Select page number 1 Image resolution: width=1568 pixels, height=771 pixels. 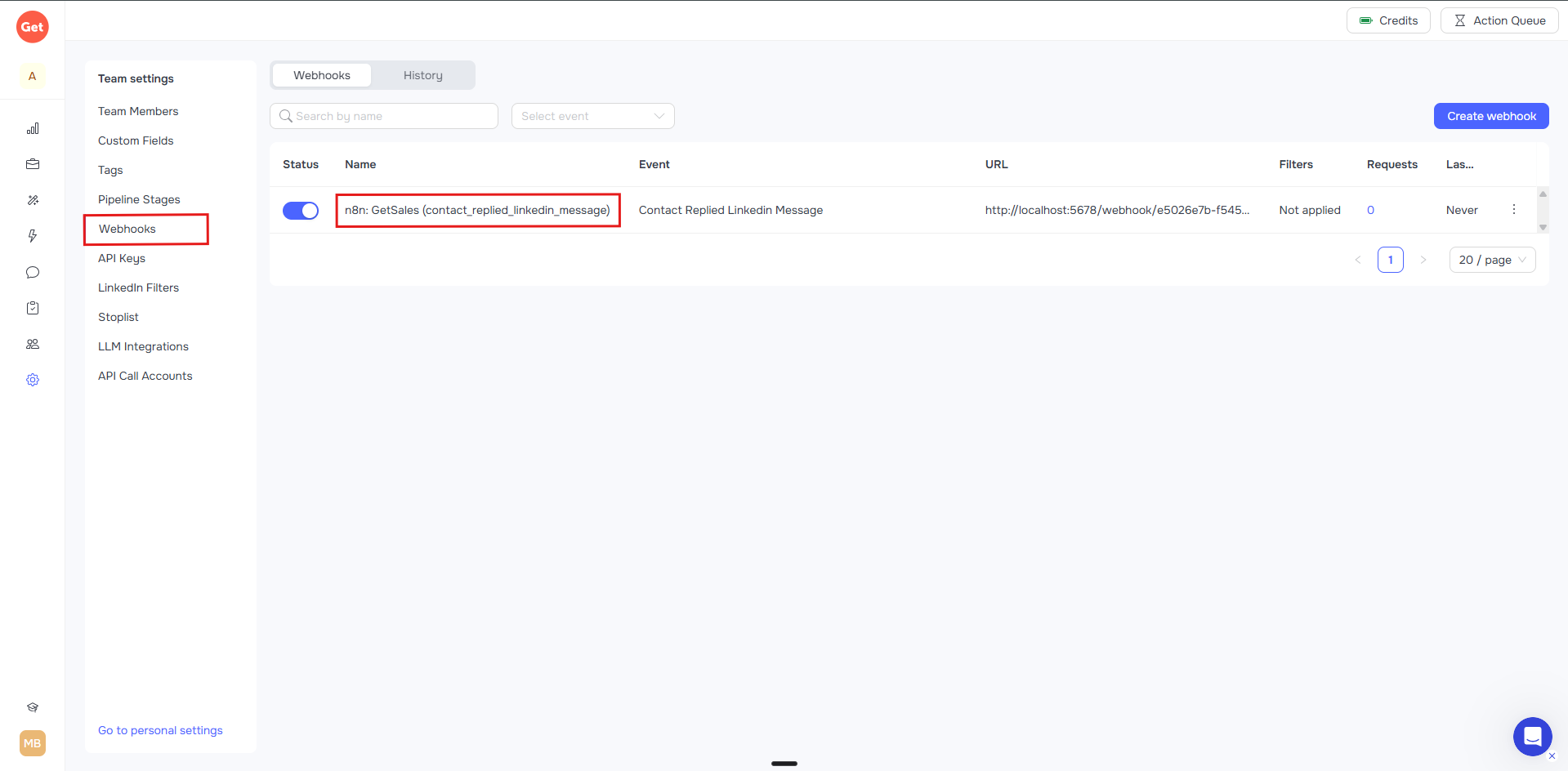(x=1391, y=260)
